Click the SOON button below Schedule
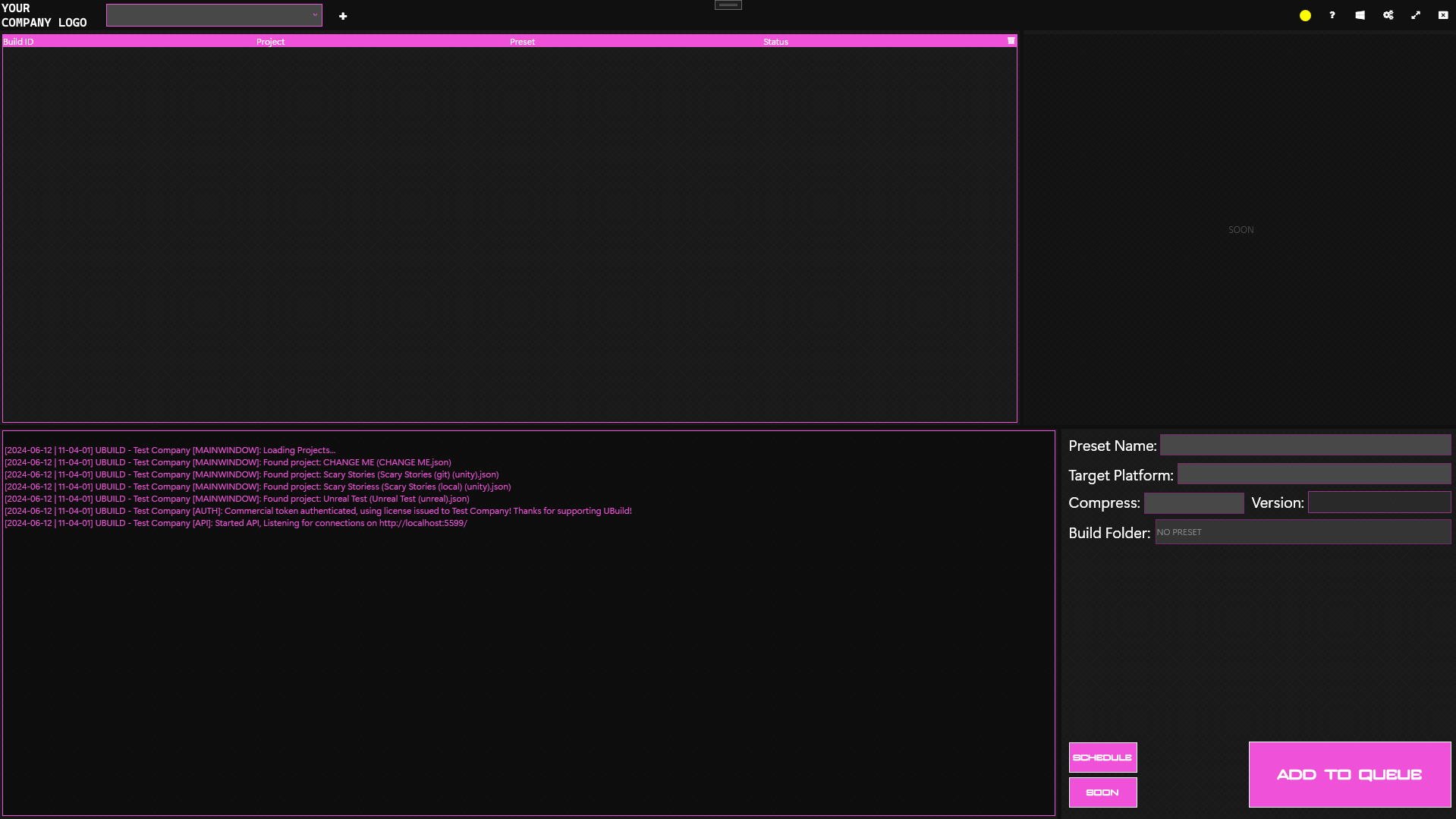Image resolution: width=1456 pixels, height=819 pixels. tap(1102, 792)
